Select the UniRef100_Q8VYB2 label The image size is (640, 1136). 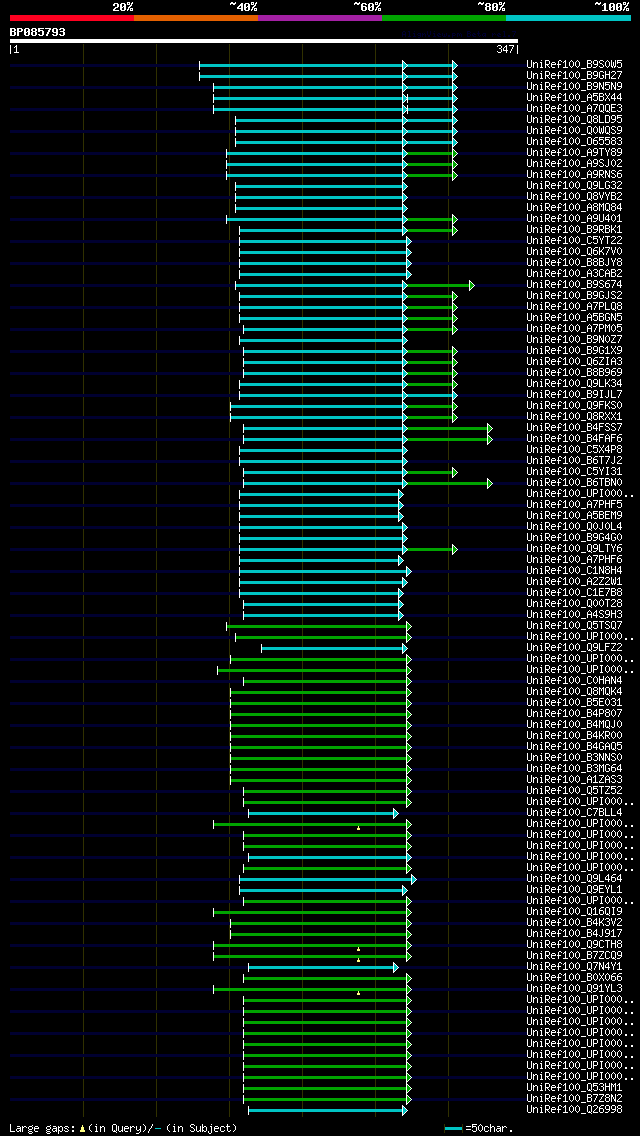click(x=574, y=196)
